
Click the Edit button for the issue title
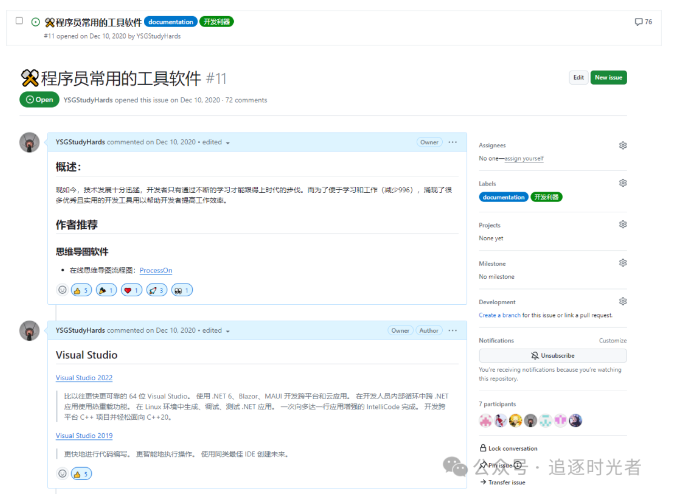click(x=579, y=78)
